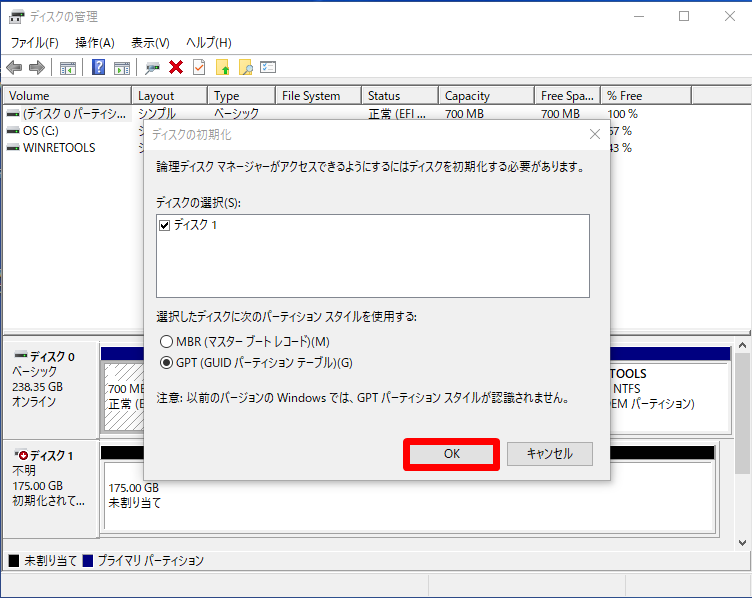The width and height of the screenshot is (752, 598).
Task: Click the magnifying glass search toolbar icon
Action: [245, 67]
